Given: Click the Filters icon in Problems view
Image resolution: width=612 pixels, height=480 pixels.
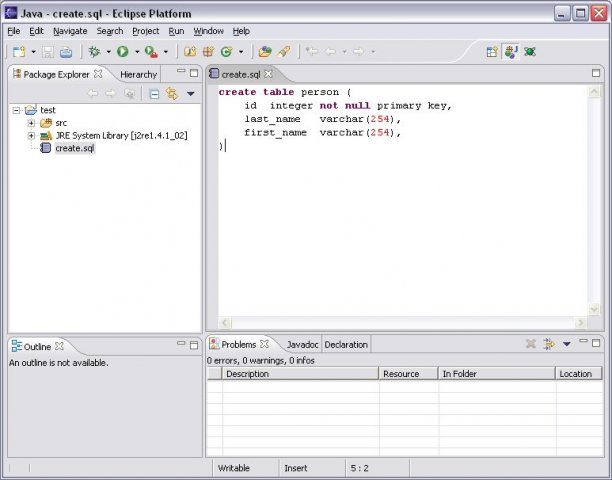Looking at the screenshot, I should coord(549,344).
